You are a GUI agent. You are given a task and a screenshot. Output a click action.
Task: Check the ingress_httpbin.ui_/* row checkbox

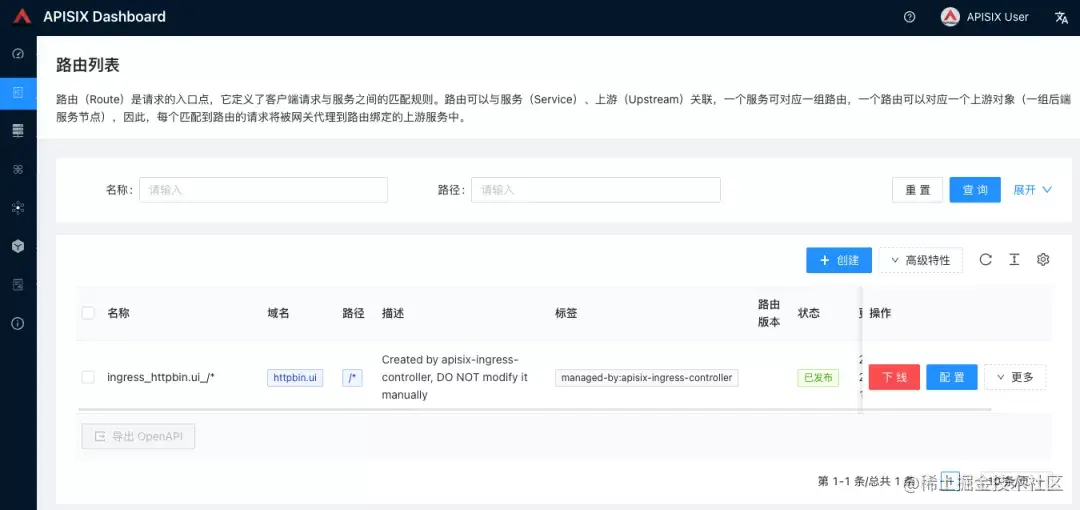[88, 377]
